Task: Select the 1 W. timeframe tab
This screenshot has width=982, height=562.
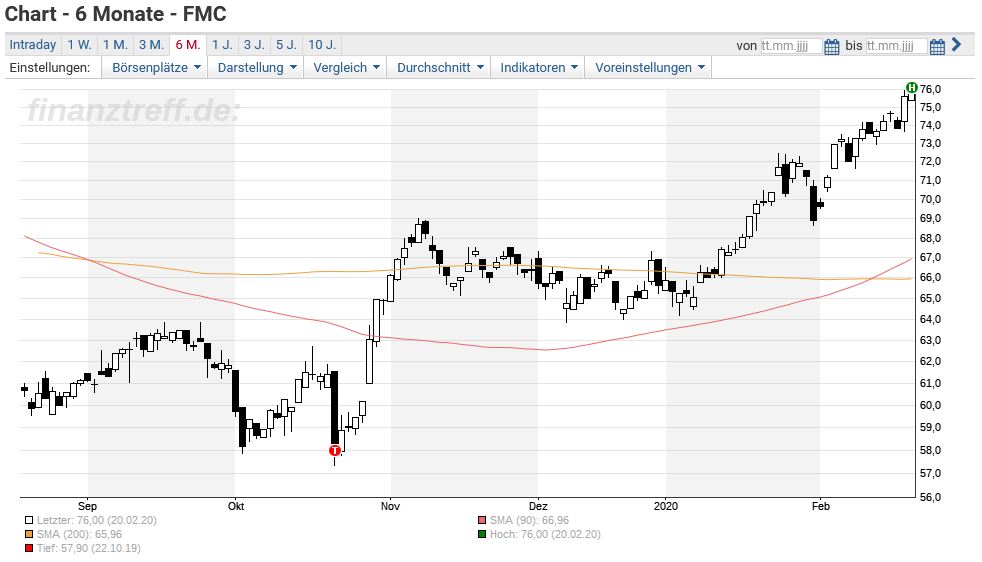Action: 80,44
